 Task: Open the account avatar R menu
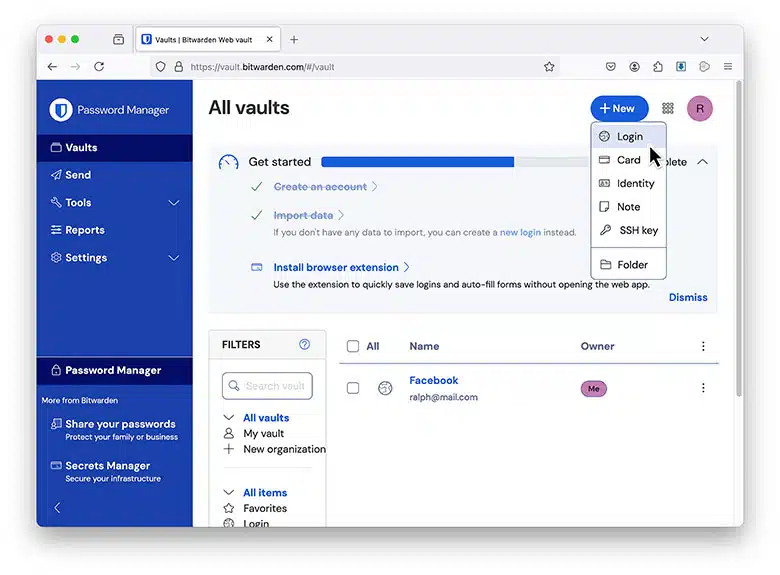pos(699,108)
